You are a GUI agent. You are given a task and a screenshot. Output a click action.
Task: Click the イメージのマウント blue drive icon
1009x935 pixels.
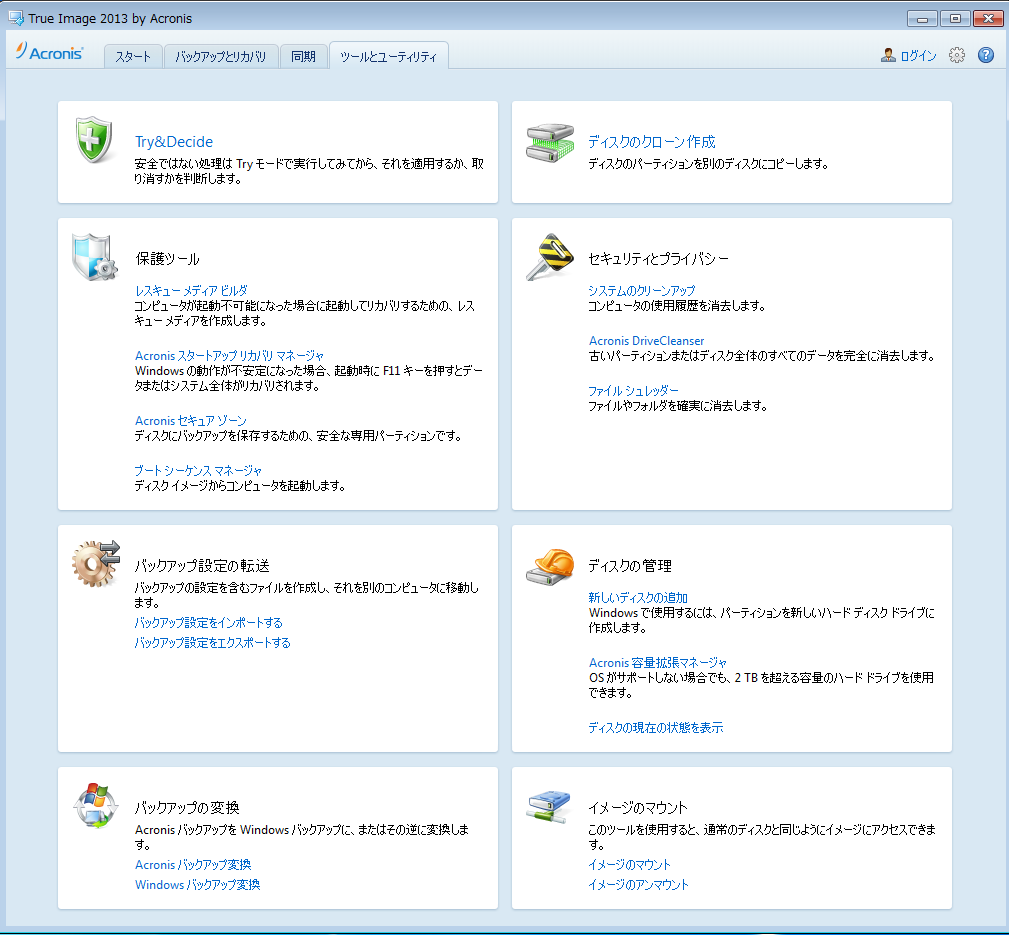point(548,807)
